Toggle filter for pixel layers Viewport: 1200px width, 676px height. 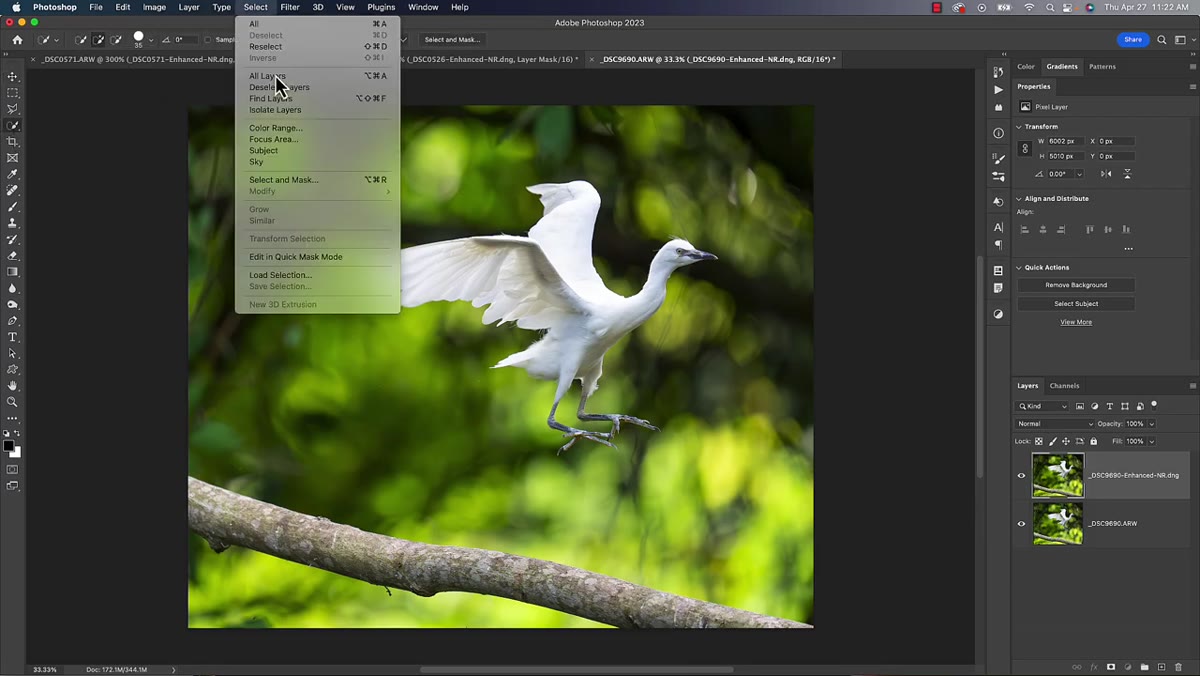pos(1080,406)
